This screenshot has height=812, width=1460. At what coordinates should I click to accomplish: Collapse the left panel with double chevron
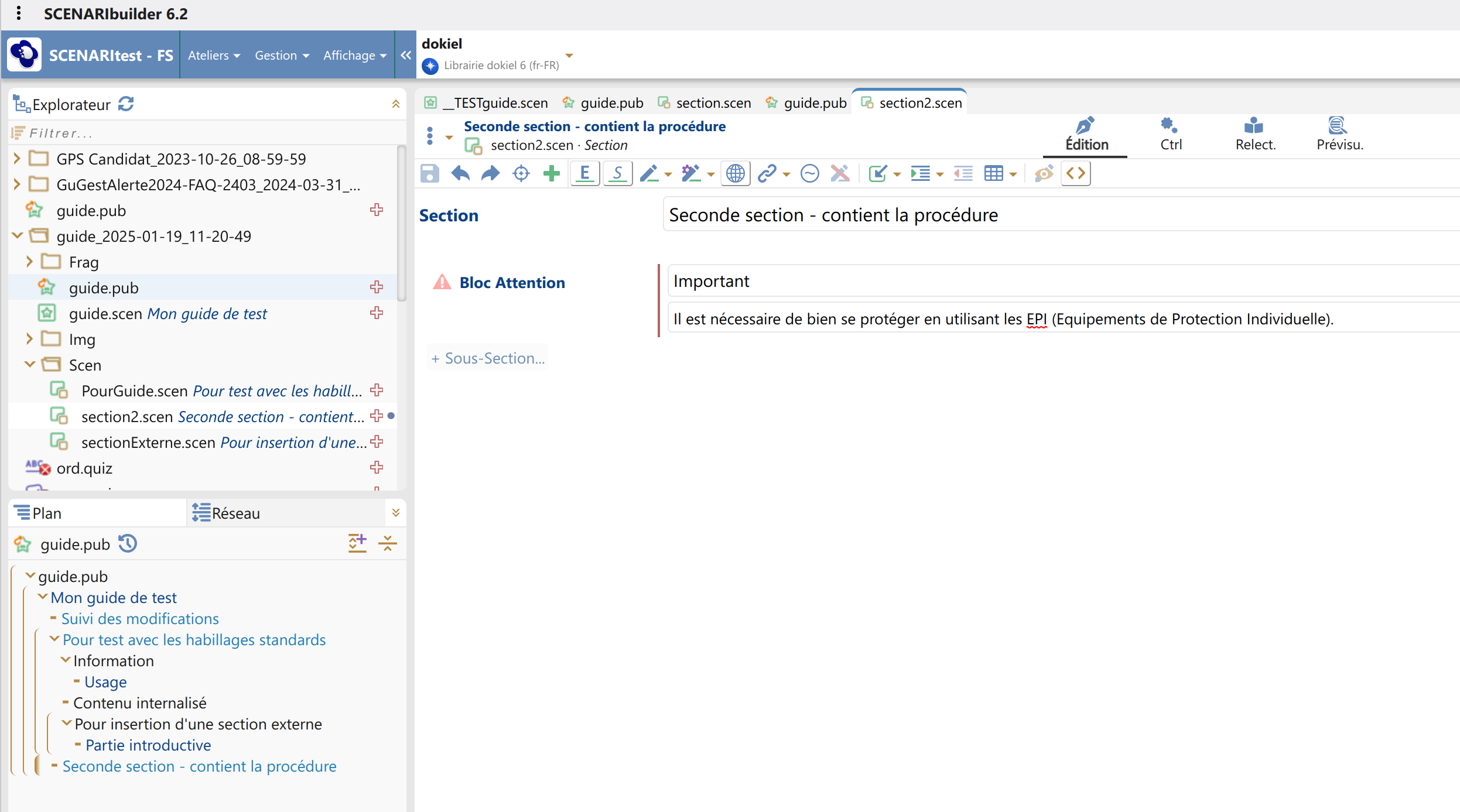(406, 56)
